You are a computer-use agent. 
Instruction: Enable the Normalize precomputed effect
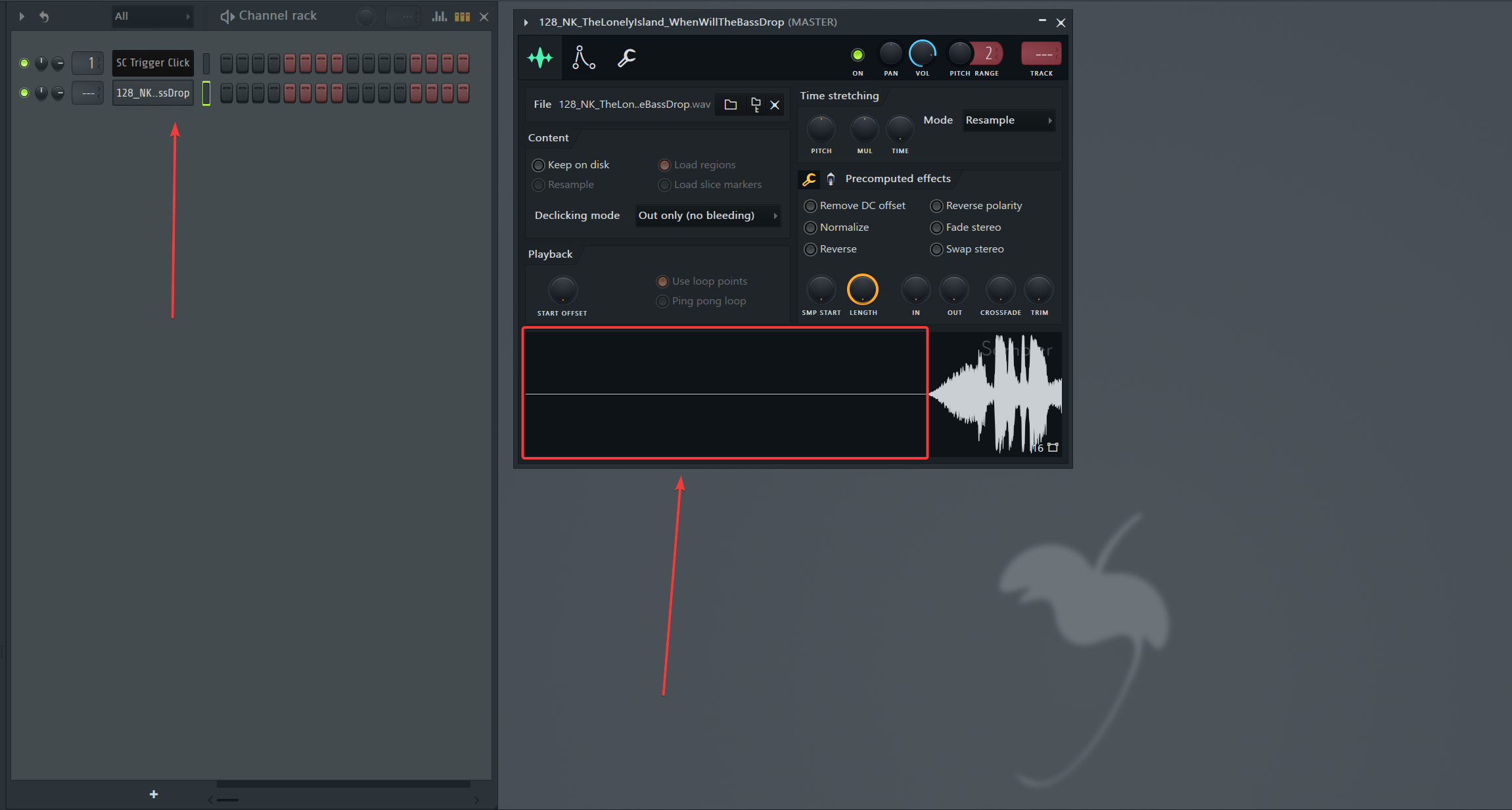[x=810, y=227]
